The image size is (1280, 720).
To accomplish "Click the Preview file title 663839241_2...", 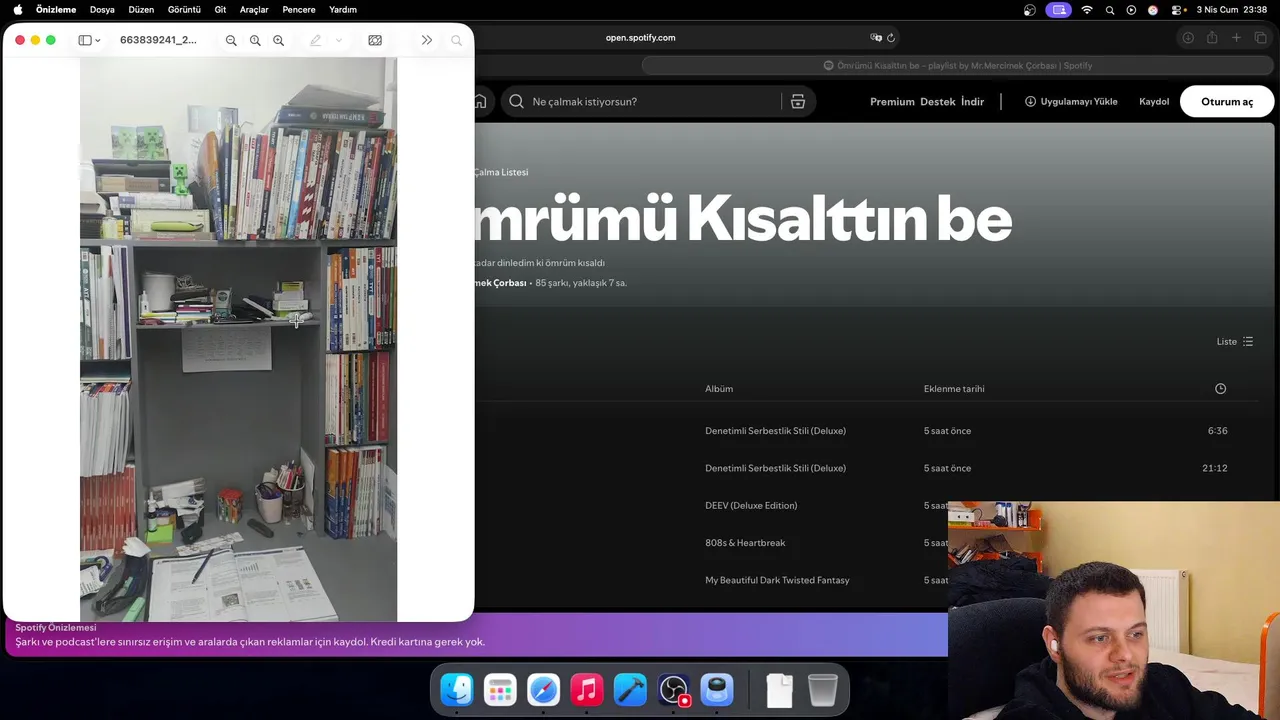I will pos(158,40).
